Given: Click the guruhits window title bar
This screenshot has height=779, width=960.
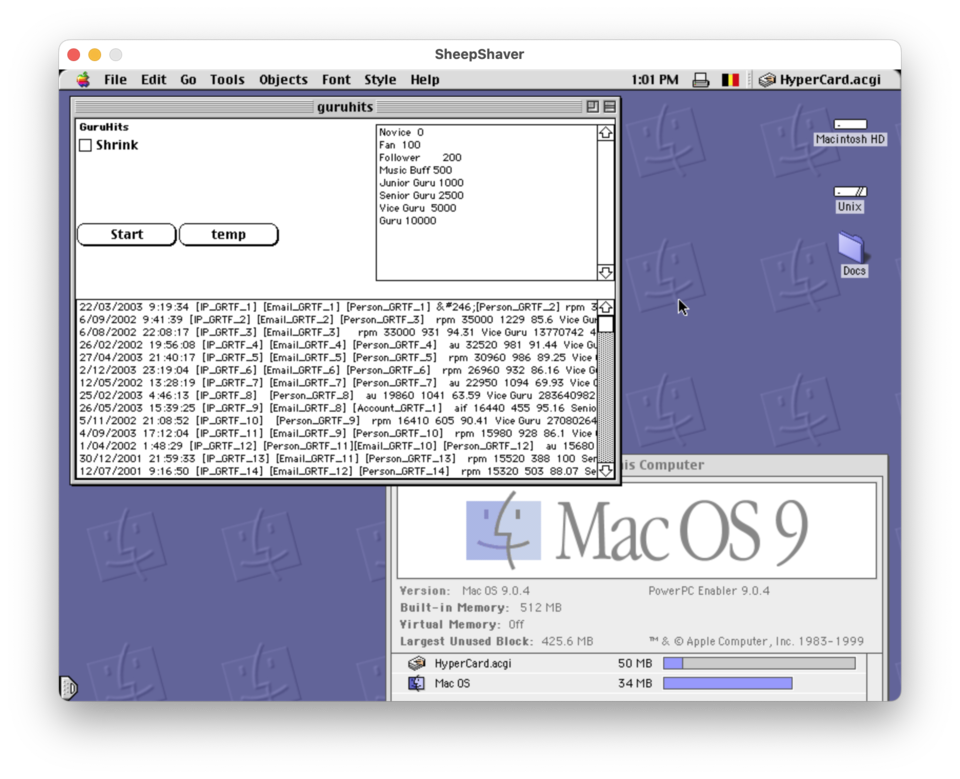Looking at the screenshot, I should 345,107.
